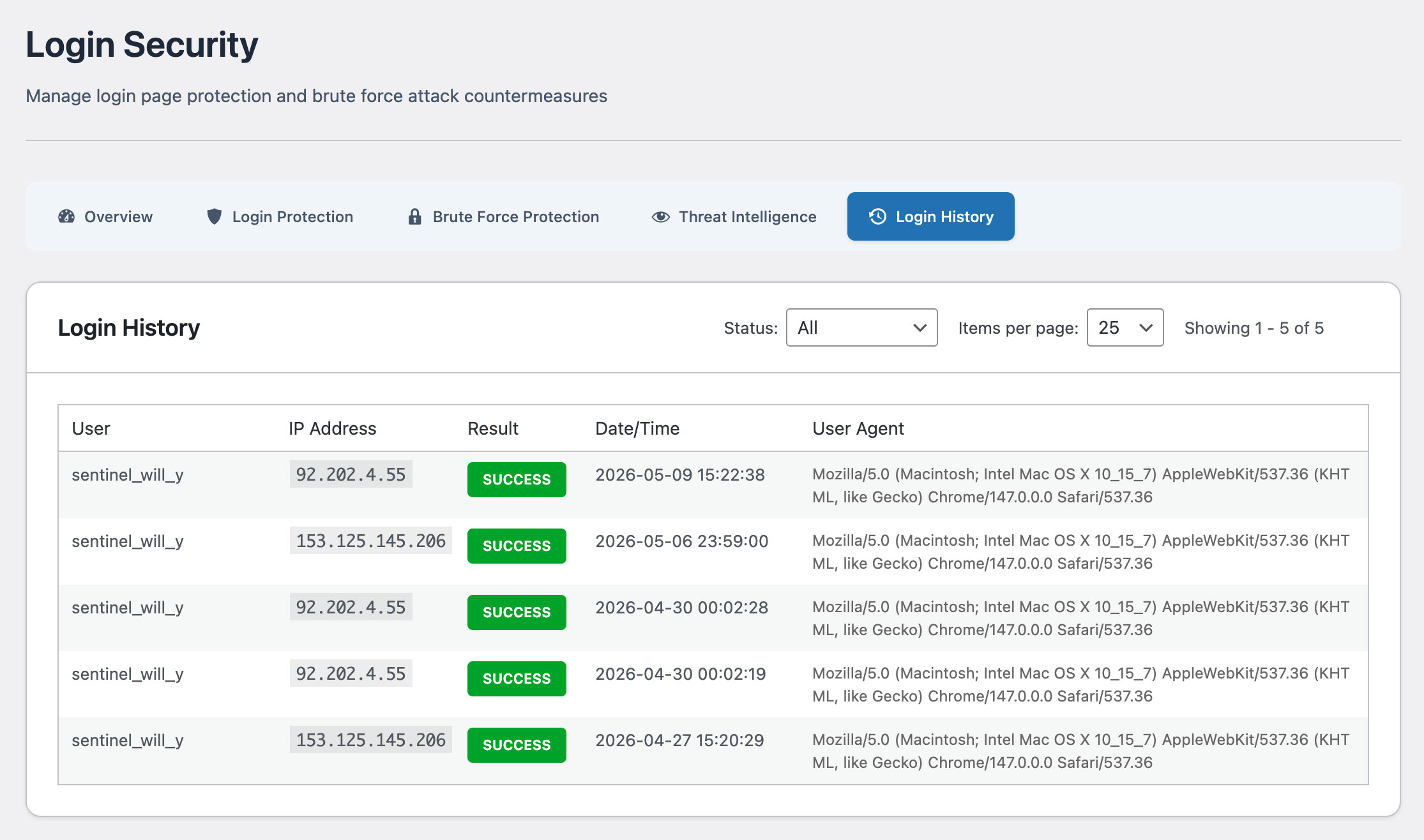Click the Login History clock icon

[x=878, y=216]
